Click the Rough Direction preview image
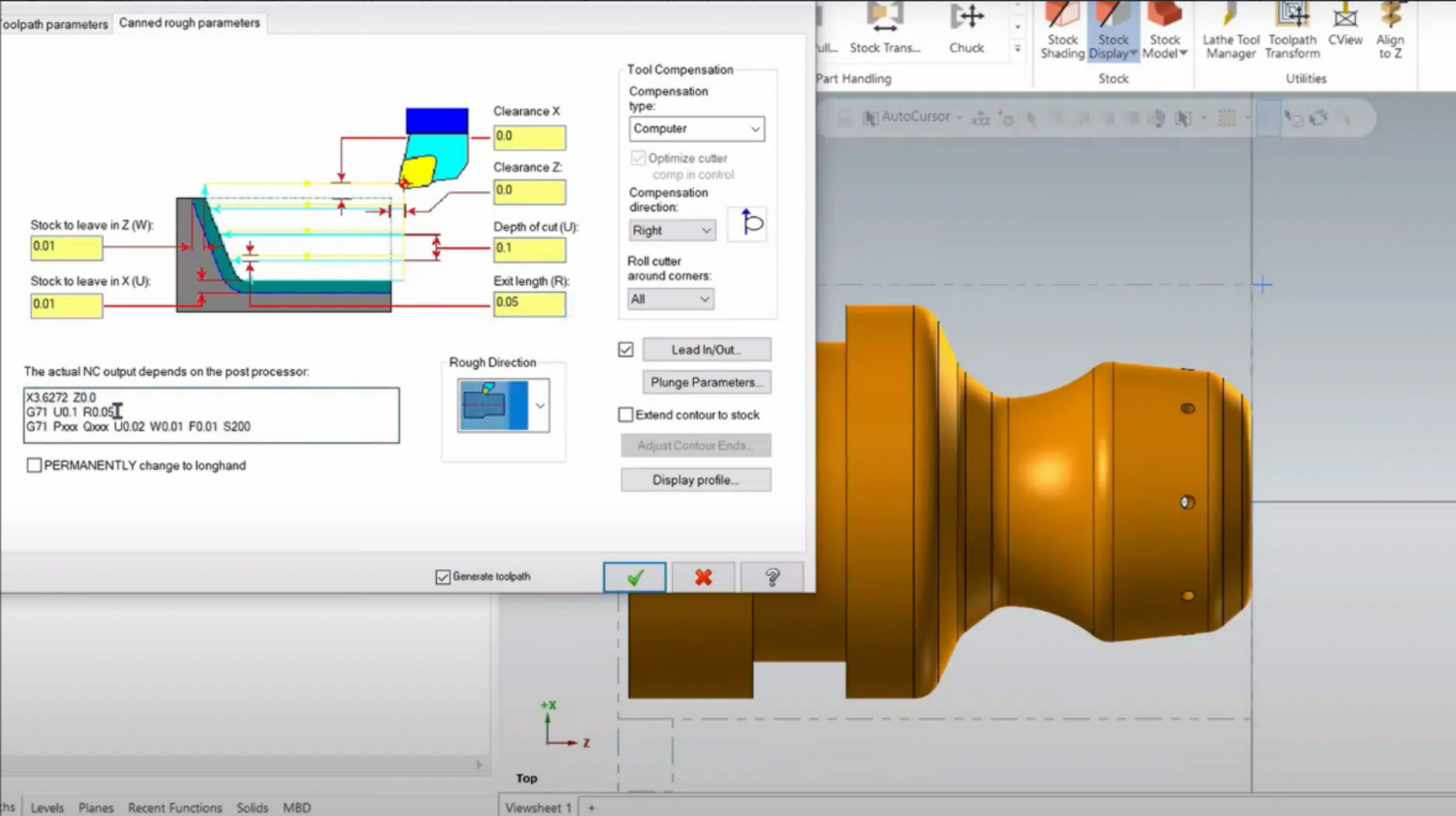 pos(493,406)
